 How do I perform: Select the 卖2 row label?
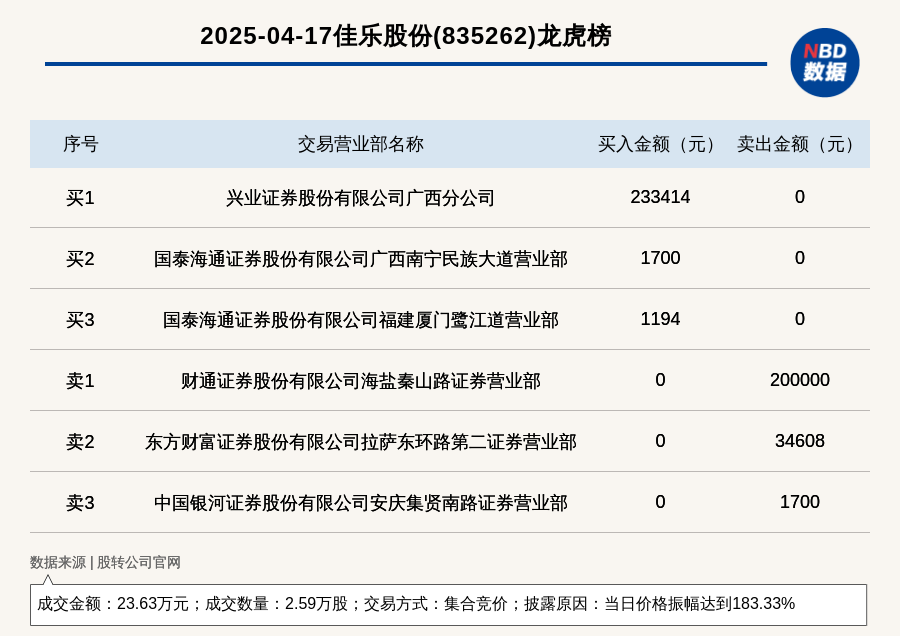click(x=80, y=441)
